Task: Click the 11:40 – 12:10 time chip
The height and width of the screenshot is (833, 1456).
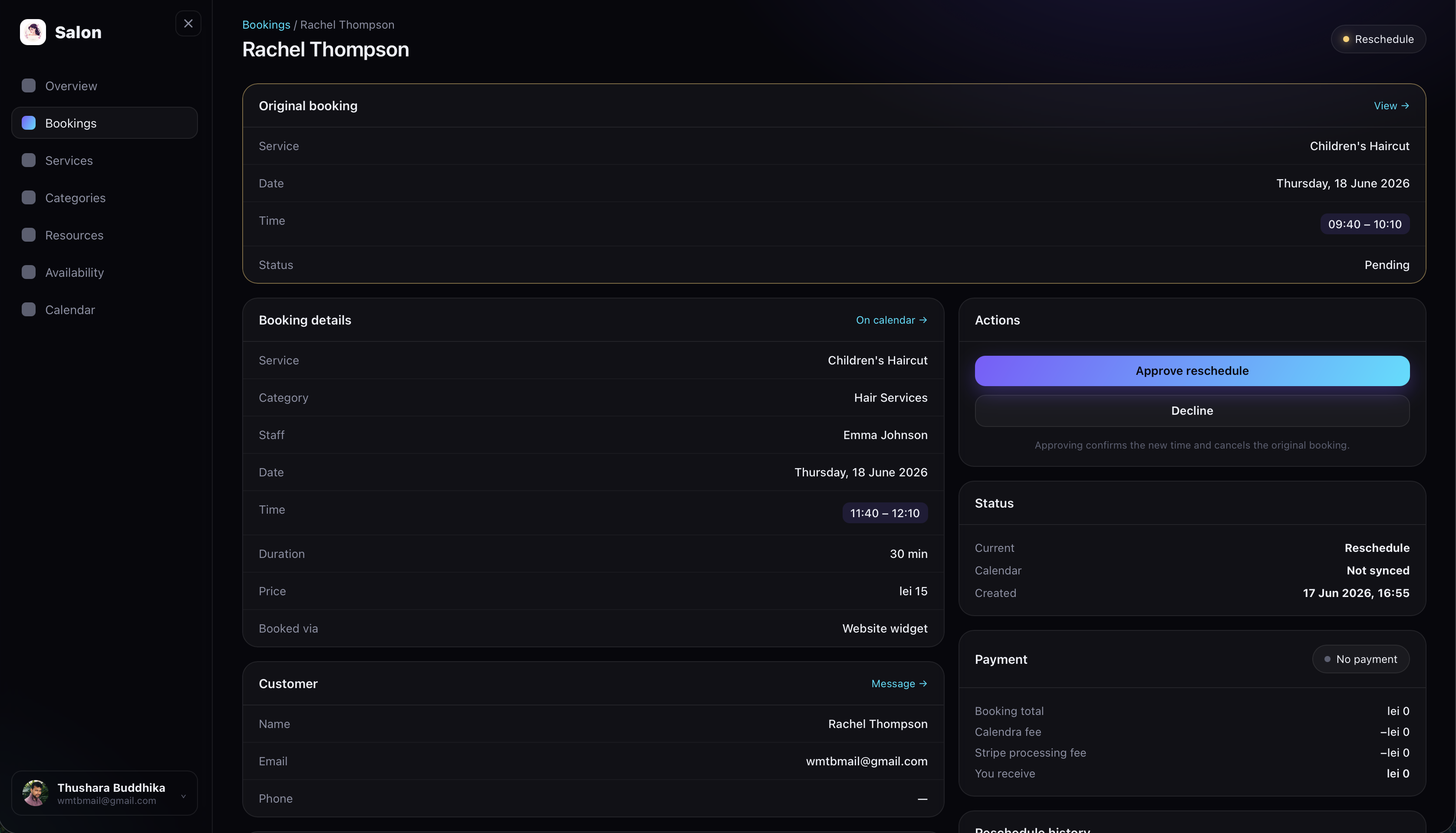Action: [885, 513]
